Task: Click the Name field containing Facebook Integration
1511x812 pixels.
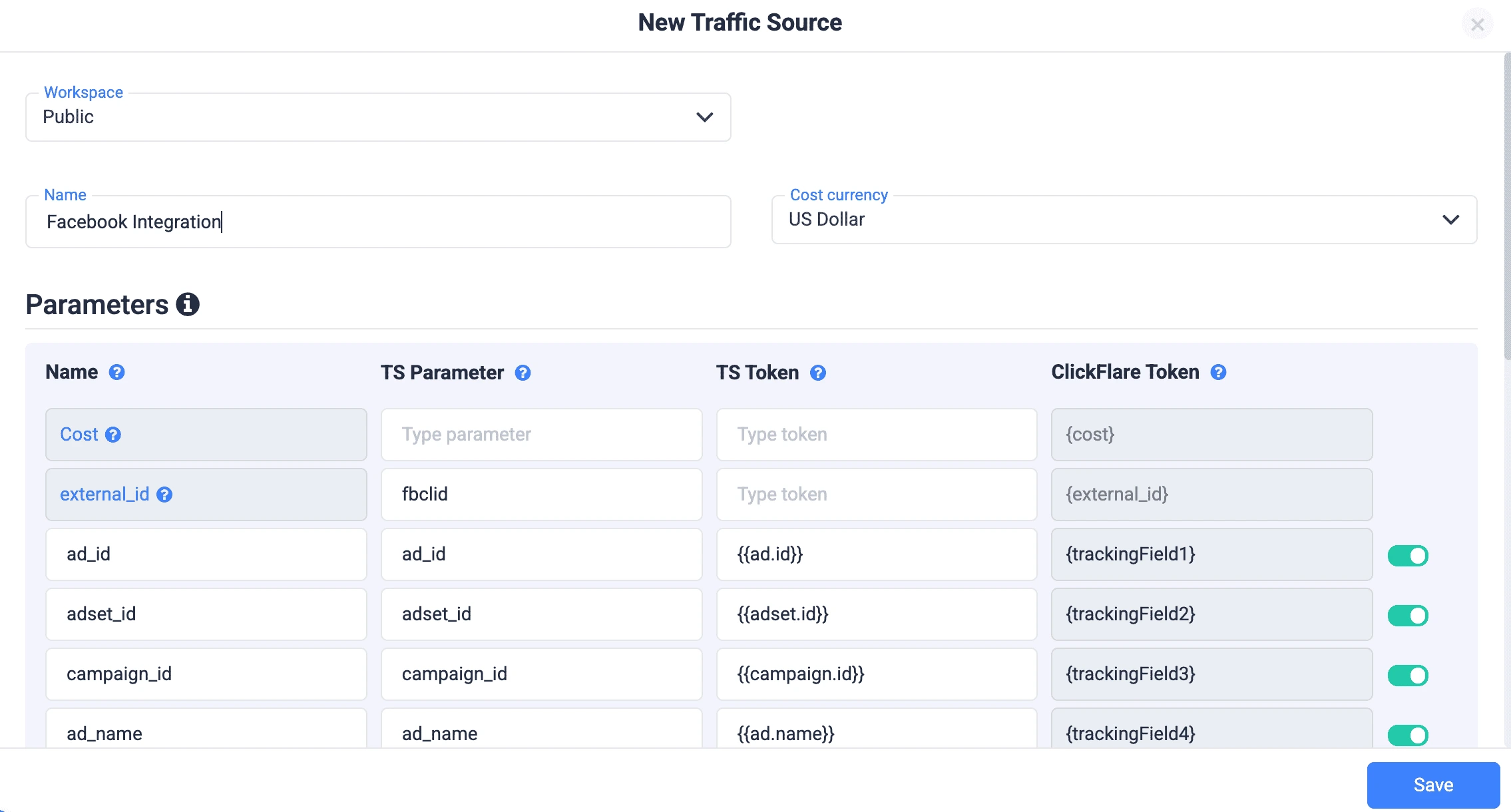Action: click(378, 222)
